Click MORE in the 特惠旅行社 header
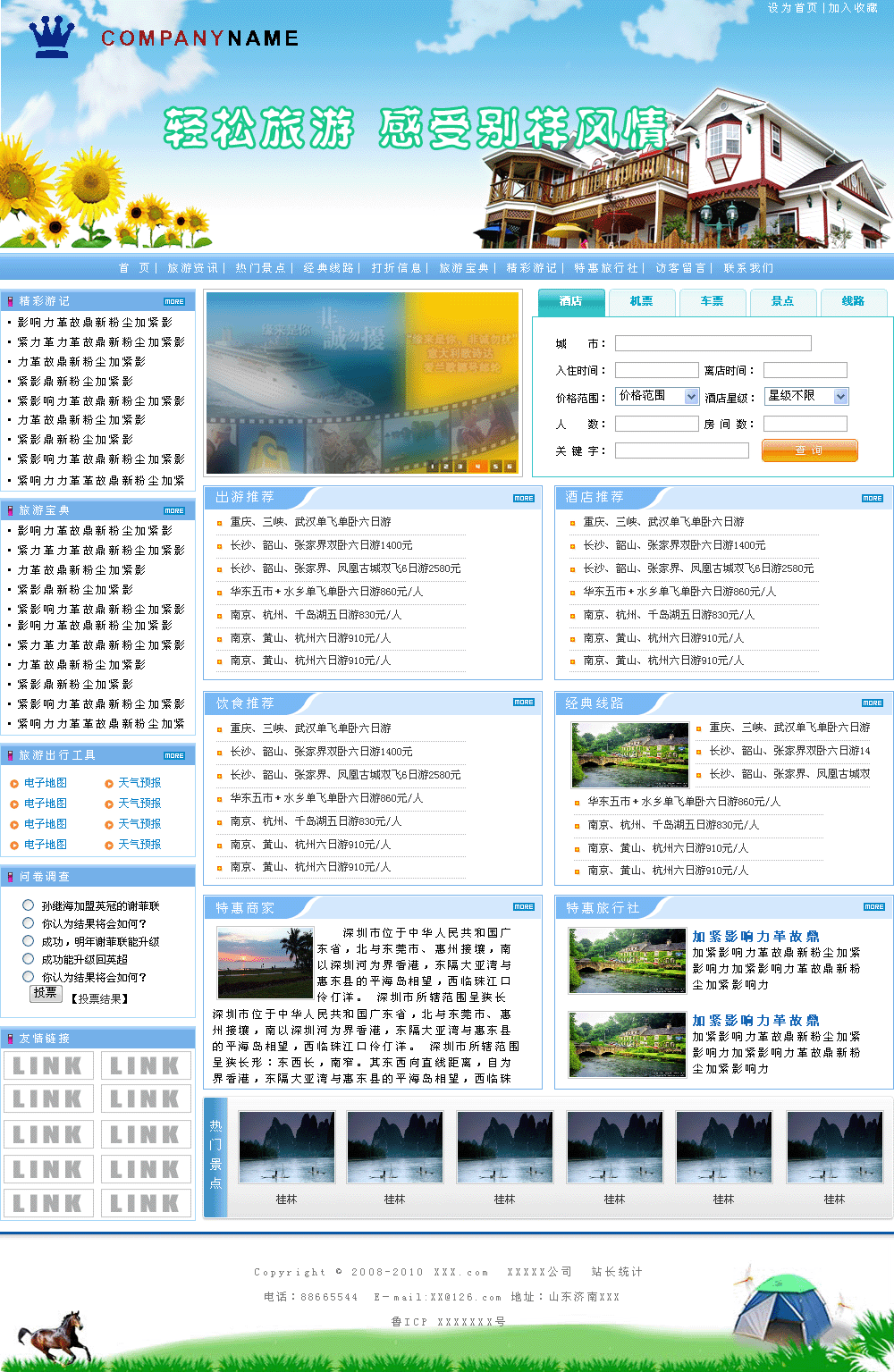Viewport: 894px width, 1372px height. (873, 906)
